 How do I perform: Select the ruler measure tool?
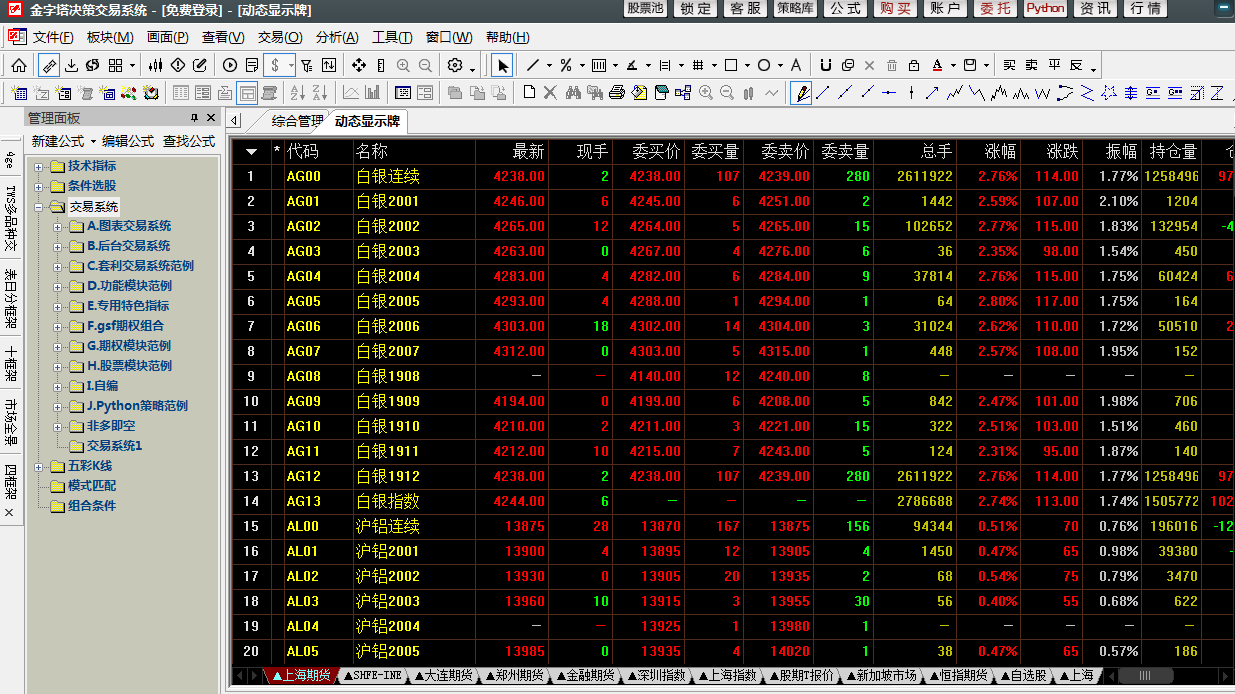pyautogui.click(x=49, y=65)
